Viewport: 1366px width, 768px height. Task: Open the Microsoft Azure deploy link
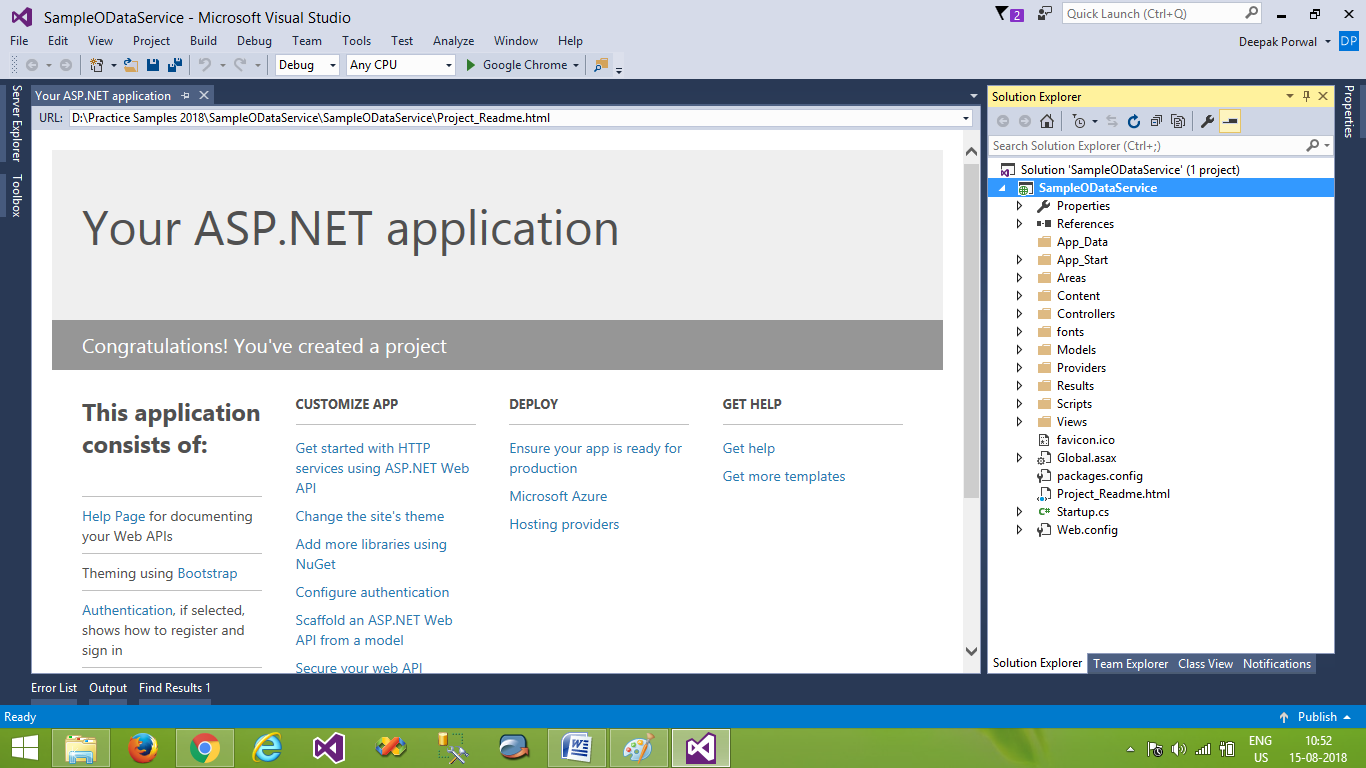tap(558, 496)
